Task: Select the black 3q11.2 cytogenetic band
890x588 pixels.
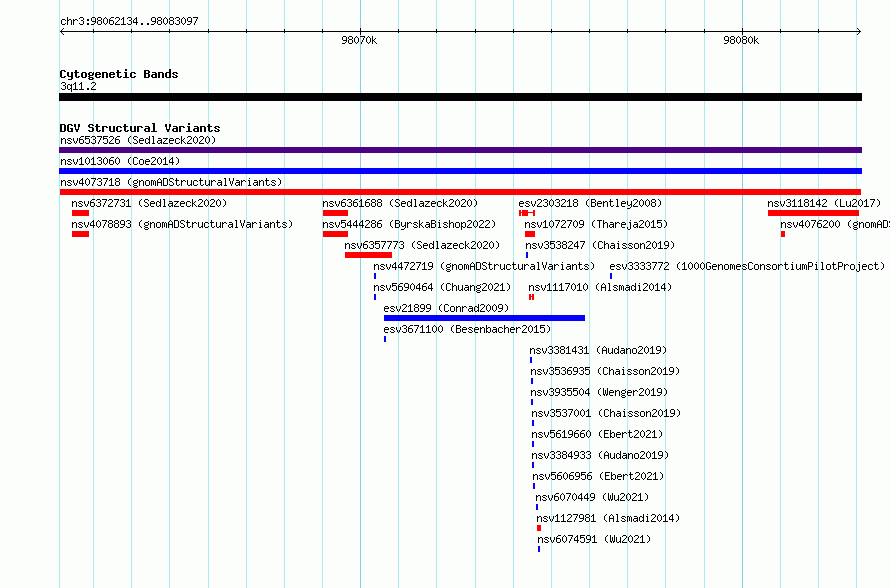Action: (460, 97)
